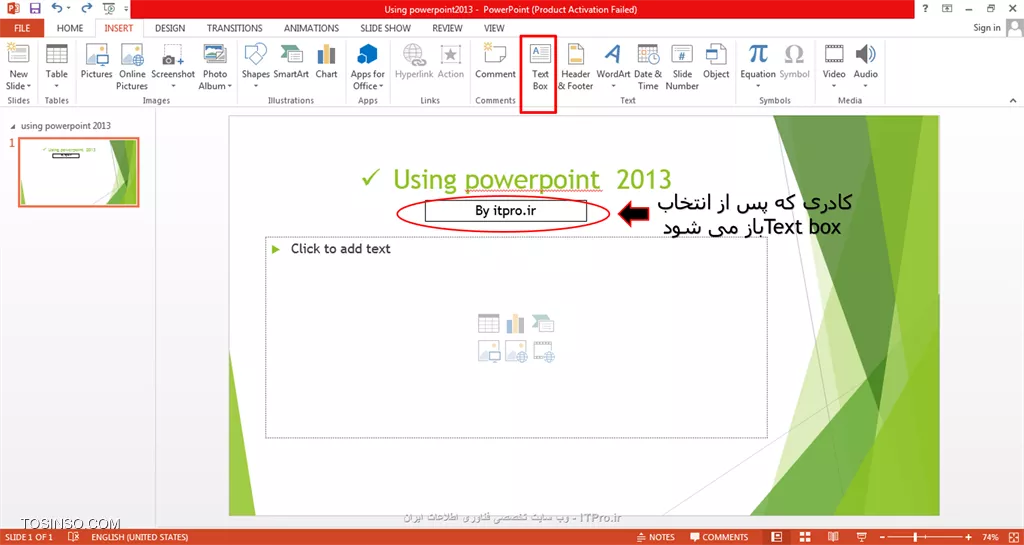Switch to the SLIDE SHOW tab
The image size is (1024, 545).
[x=385, y=28]
